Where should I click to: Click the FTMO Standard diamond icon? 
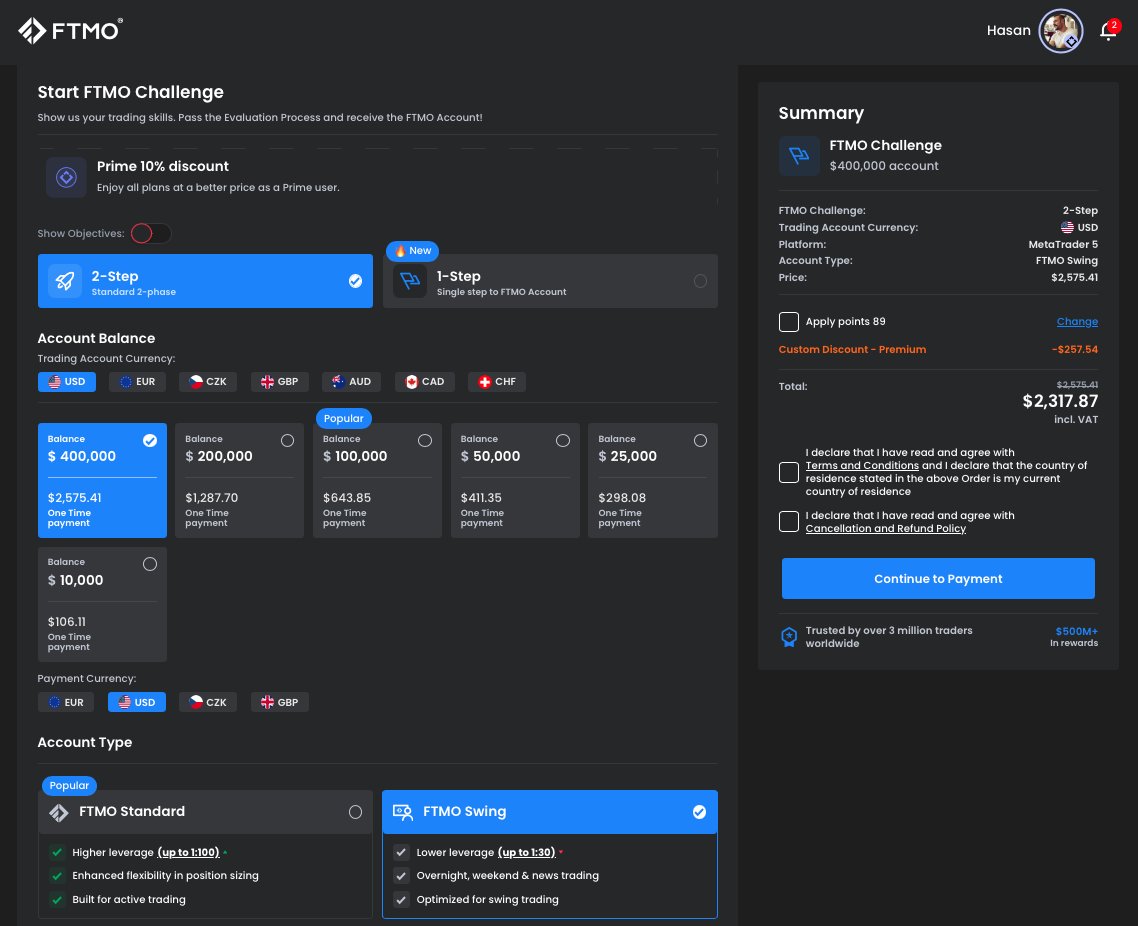pyautogui.click(x=59, y=812)
